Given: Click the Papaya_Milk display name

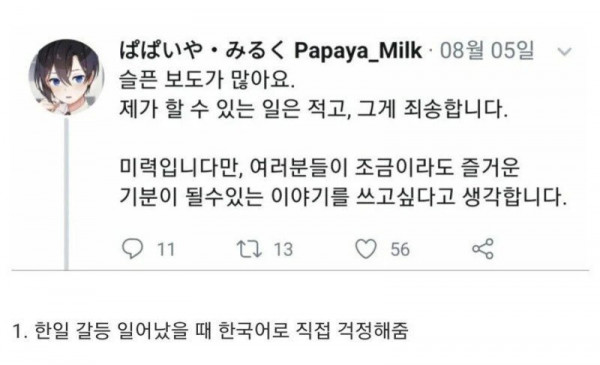Looking at the screenshot, I should [358, 50].
